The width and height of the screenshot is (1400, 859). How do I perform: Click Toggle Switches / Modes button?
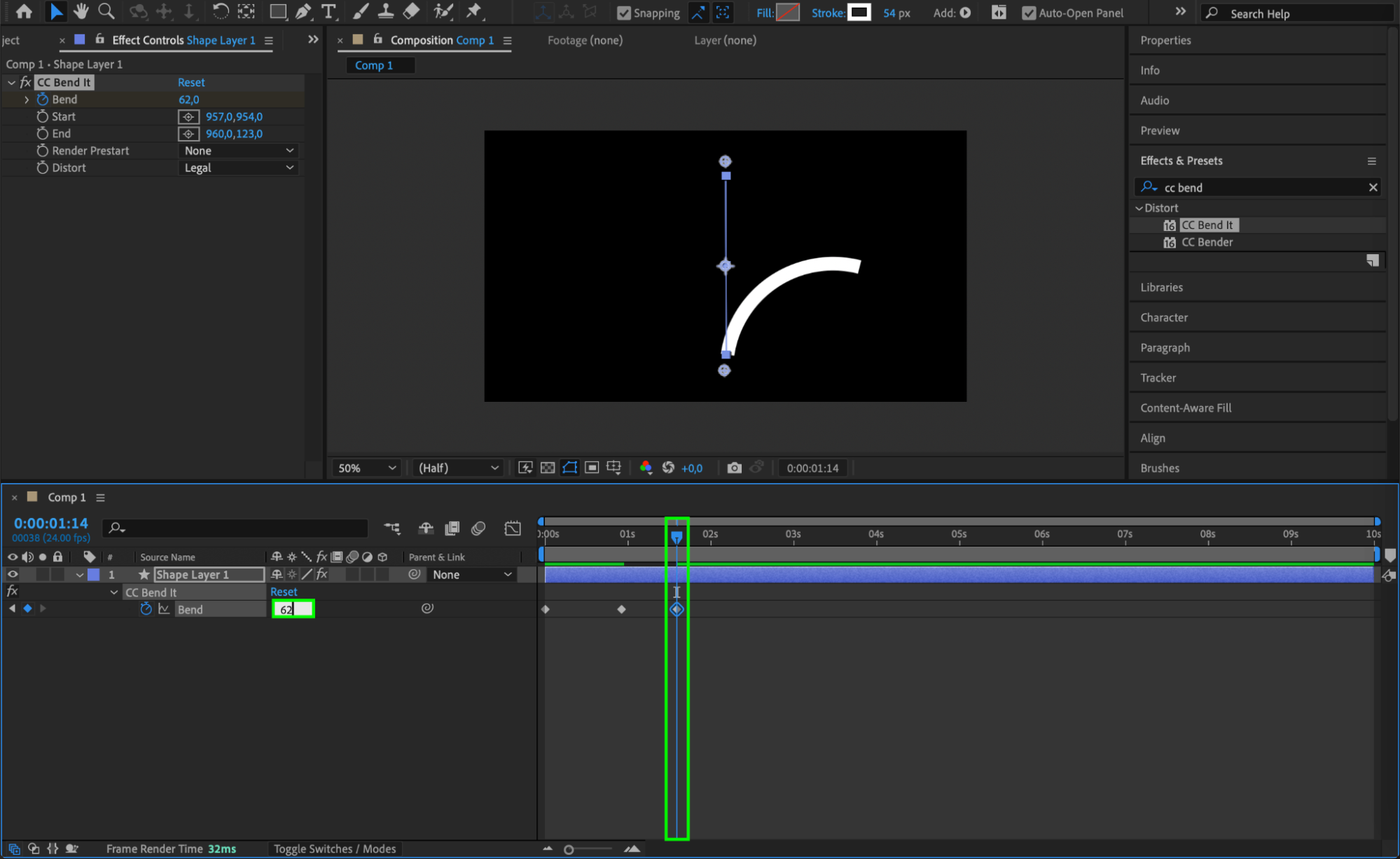pos(334,848)
